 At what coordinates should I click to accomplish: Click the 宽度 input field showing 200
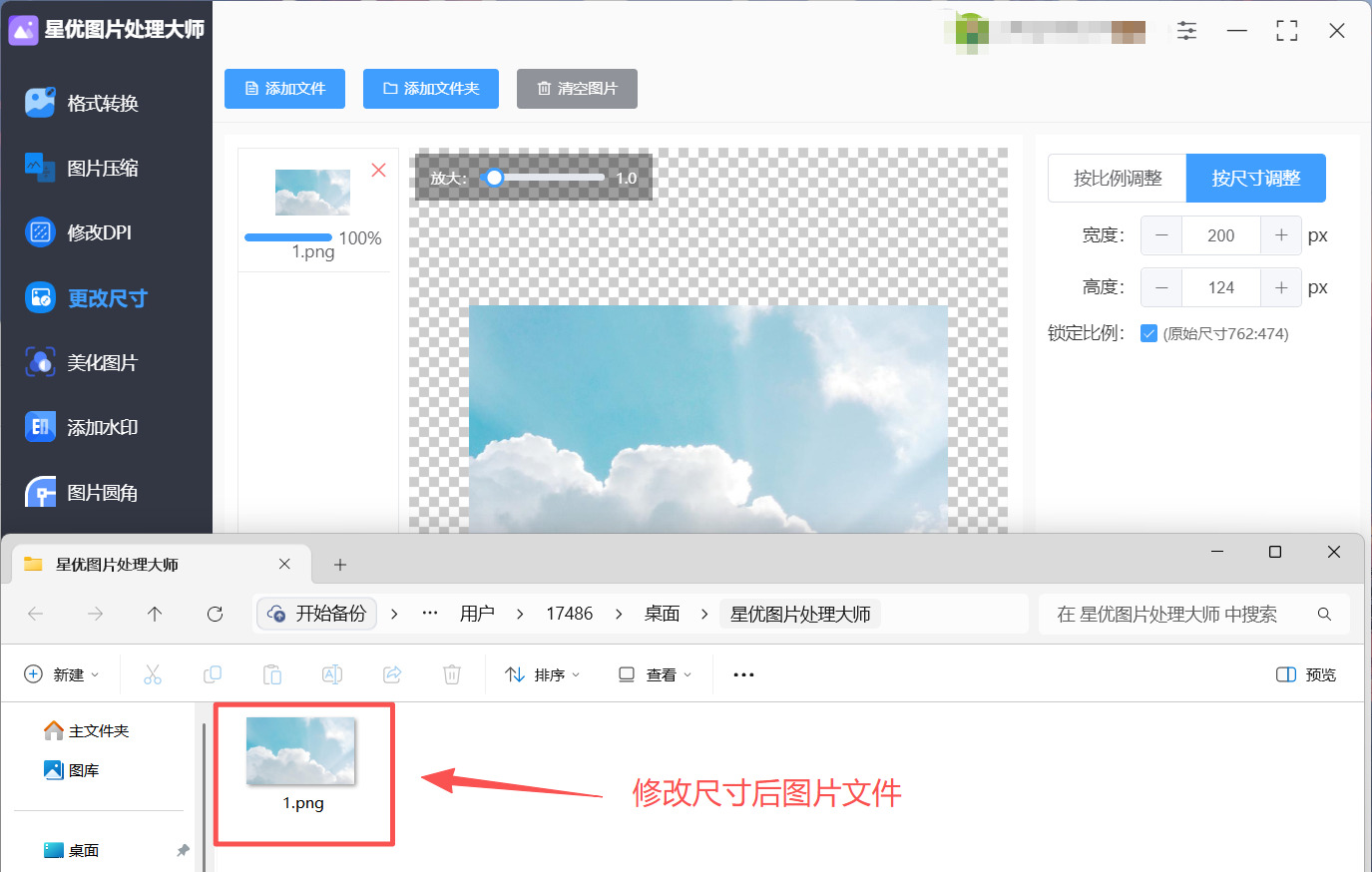point(1221,235)
